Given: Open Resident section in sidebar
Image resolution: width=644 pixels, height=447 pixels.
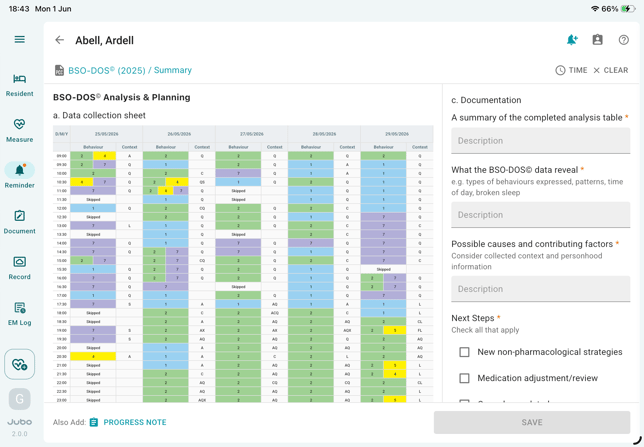Looking at the screenshot, I should (x=19, y=85).
